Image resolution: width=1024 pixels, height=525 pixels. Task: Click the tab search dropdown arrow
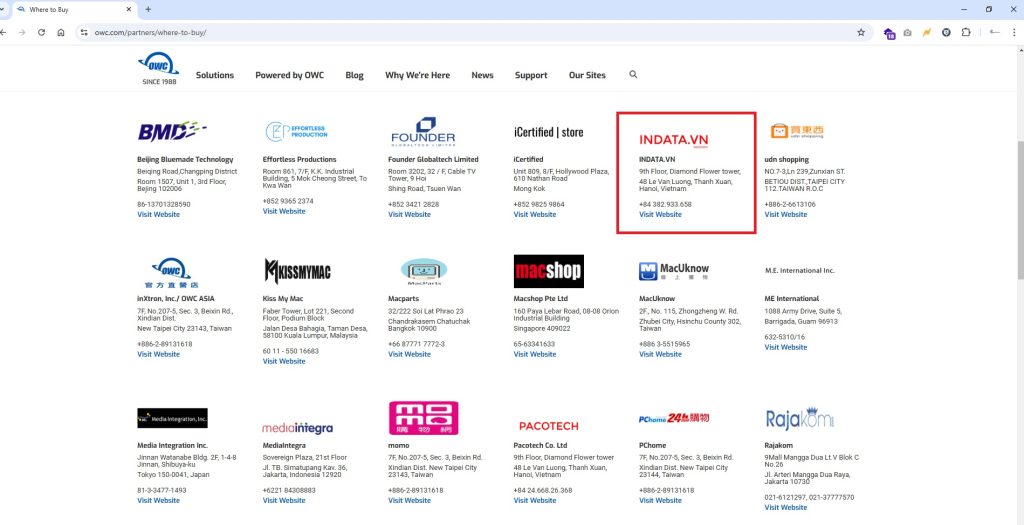tap(2, 9)
